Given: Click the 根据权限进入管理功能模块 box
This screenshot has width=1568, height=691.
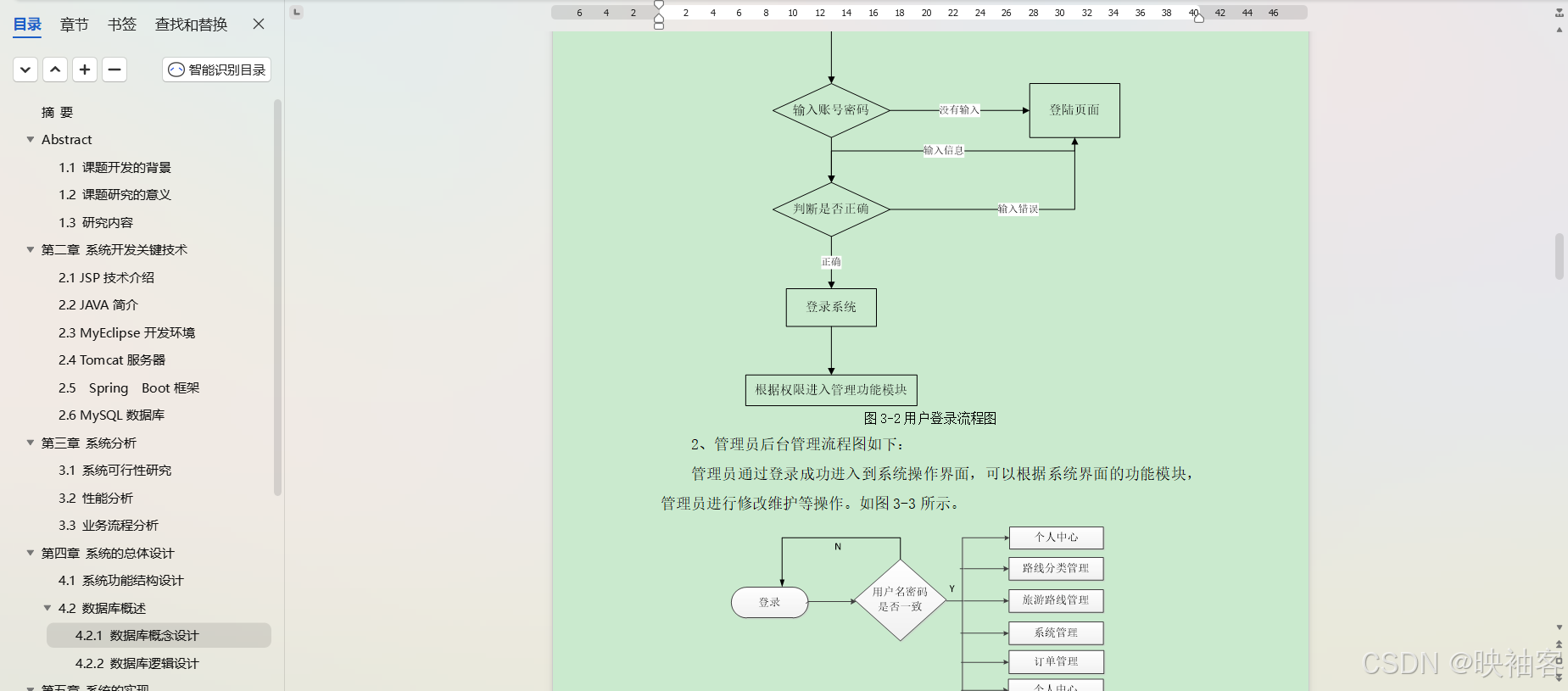Looking at the screenshot, I should pyautogui.click(x=831, y=390).
